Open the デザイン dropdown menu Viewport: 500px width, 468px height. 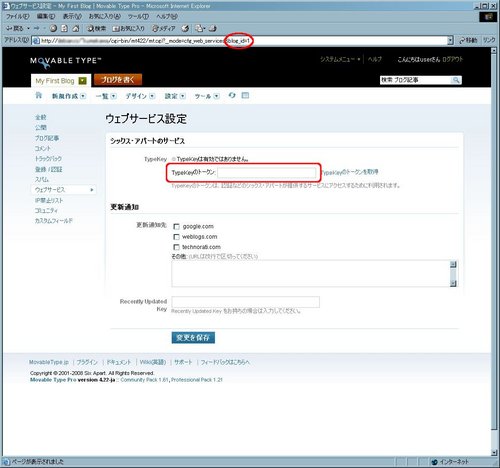point(140,96)
